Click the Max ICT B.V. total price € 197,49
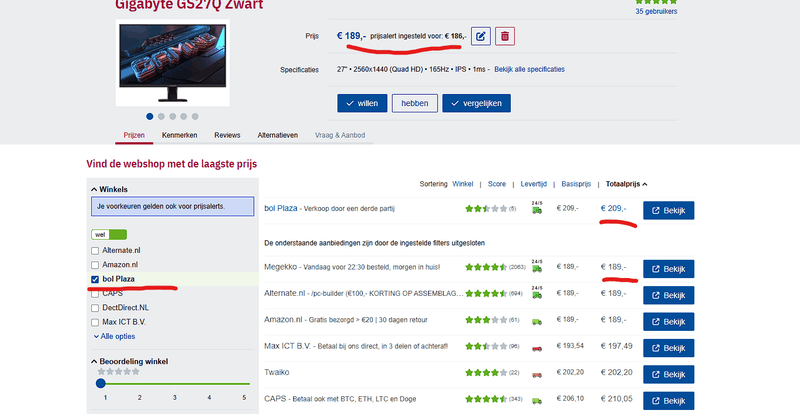Screen dimensions: 800x414 pyautogui.click(x=616, y=346)
